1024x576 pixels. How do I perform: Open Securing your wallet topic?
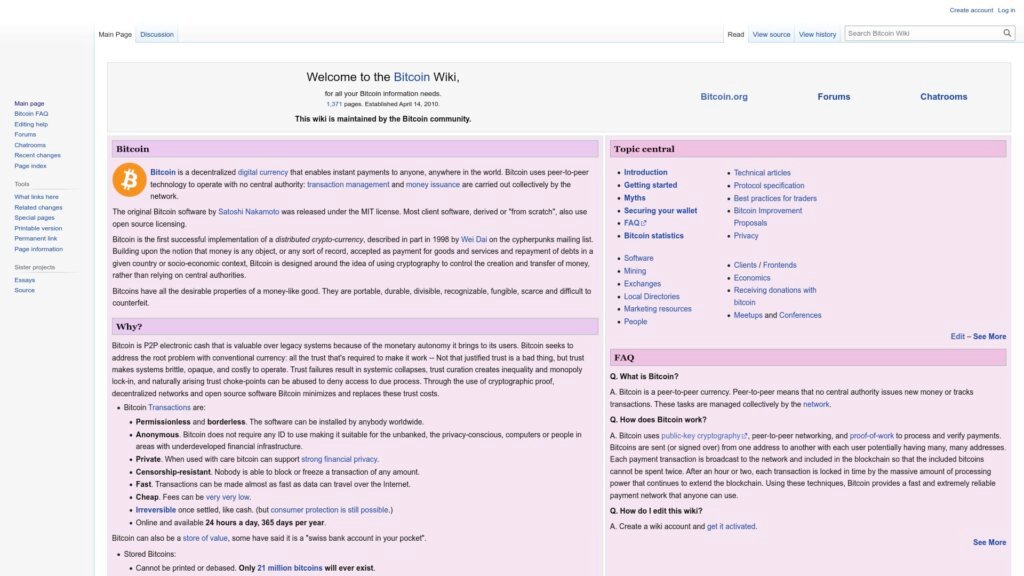click(x=660, y=211)
